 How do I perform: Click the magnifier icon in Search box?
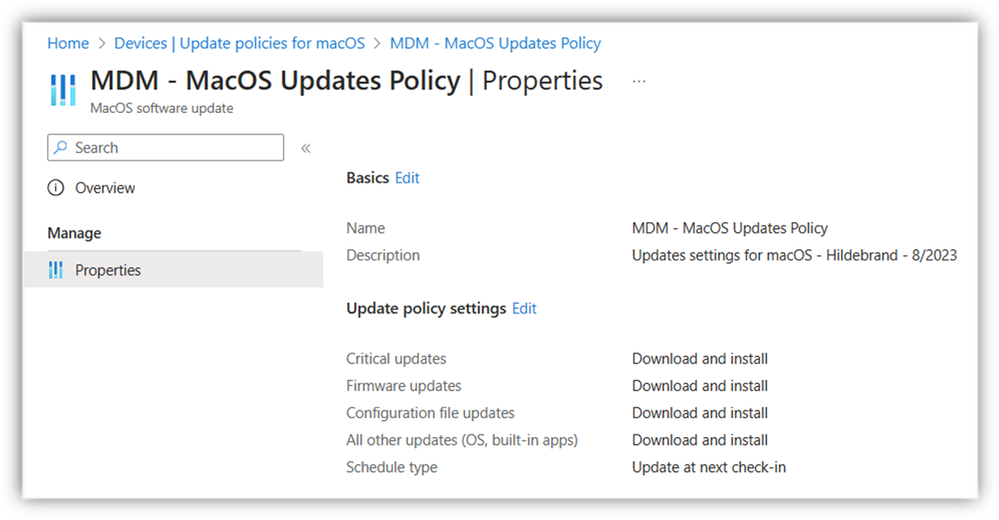pyautogui.click(x=61, y=148)
